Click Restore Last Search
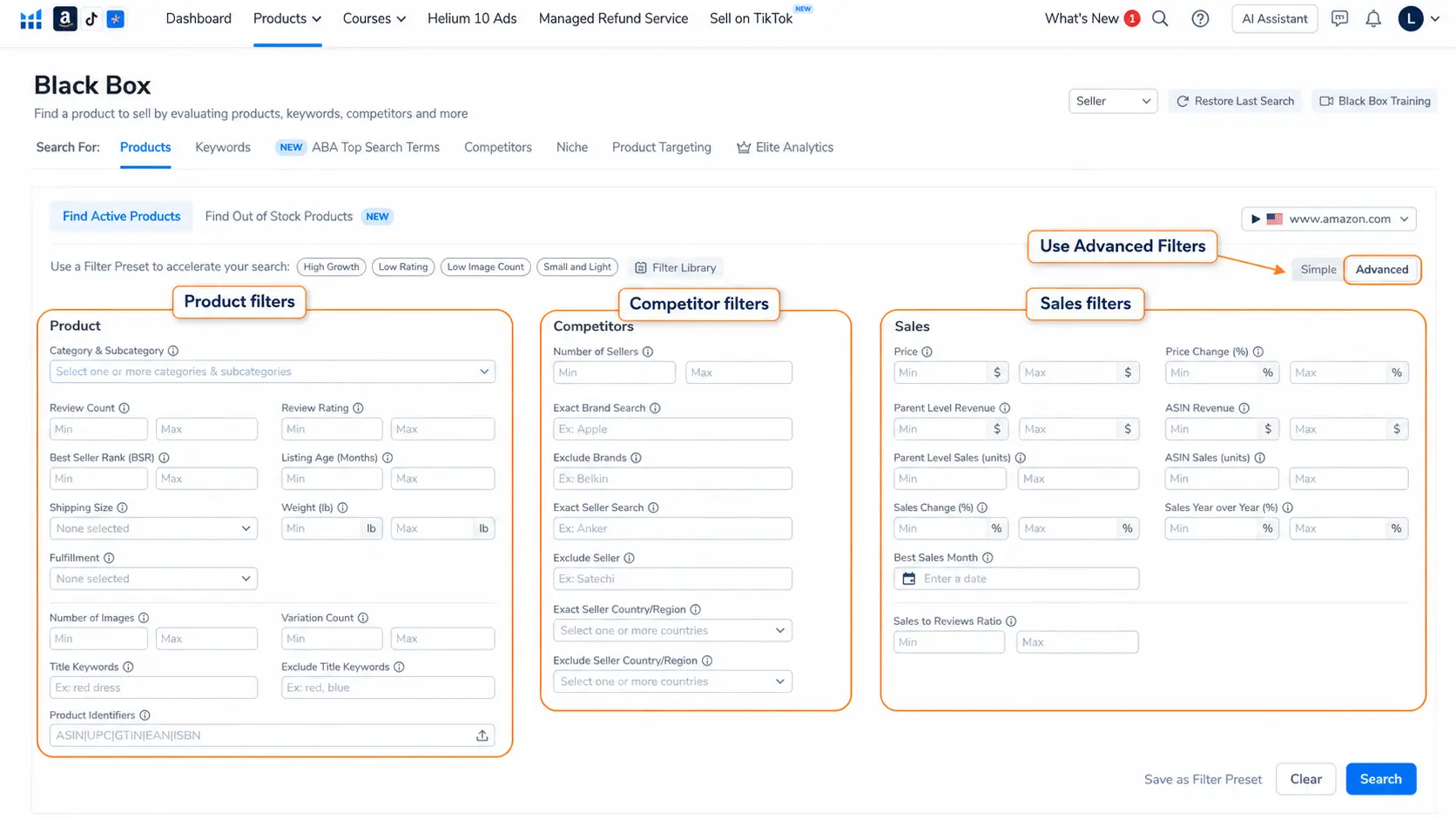Image resolution: width=1456 pixels, height=819 pixels. (1235, 101)
